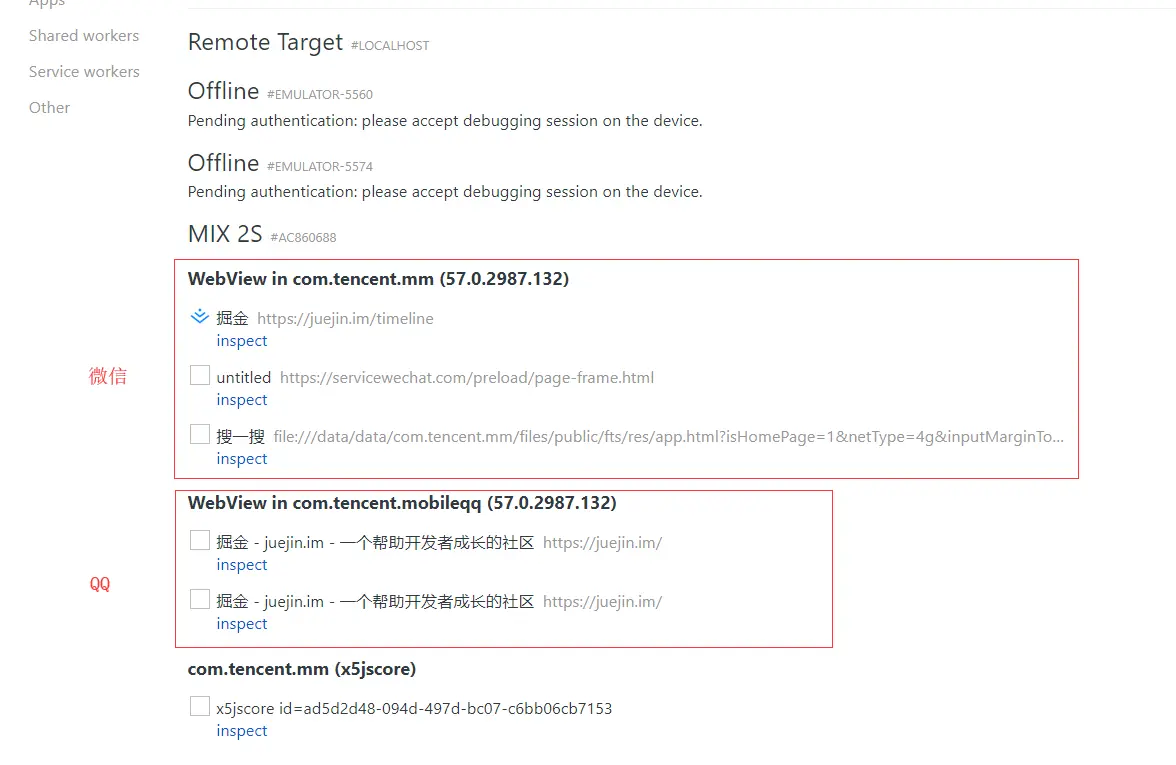Click the '掘金' title of the timeline page
1176x765 pixels.
[x=232, y=319]
